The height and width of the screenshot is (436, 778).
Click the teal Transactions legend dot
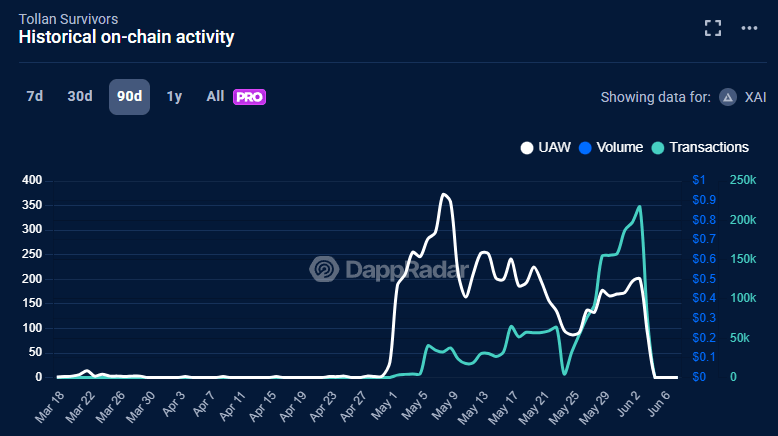(658, 148)
